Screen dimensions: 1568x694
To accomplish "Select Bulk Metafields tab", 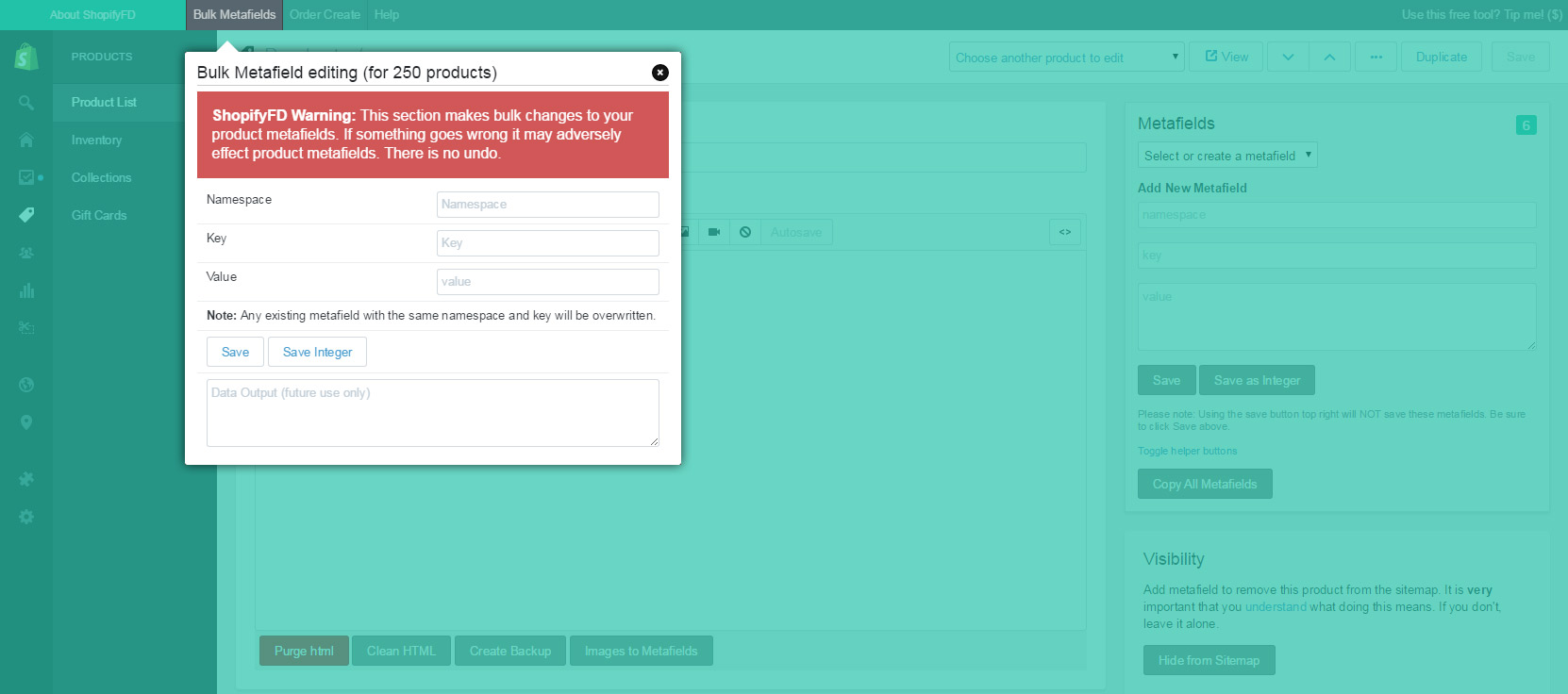I will (235, 15).
